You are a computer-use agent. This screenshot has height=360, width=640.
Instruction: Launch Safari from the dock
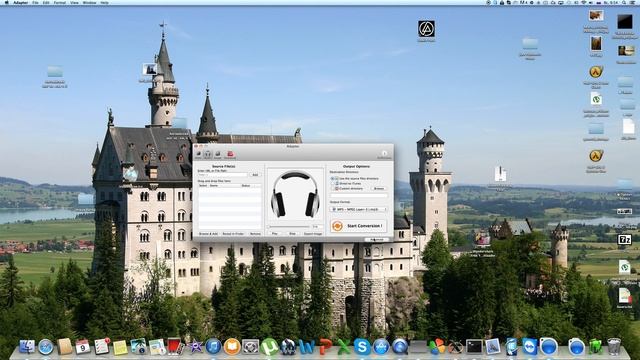click(46, 347)
